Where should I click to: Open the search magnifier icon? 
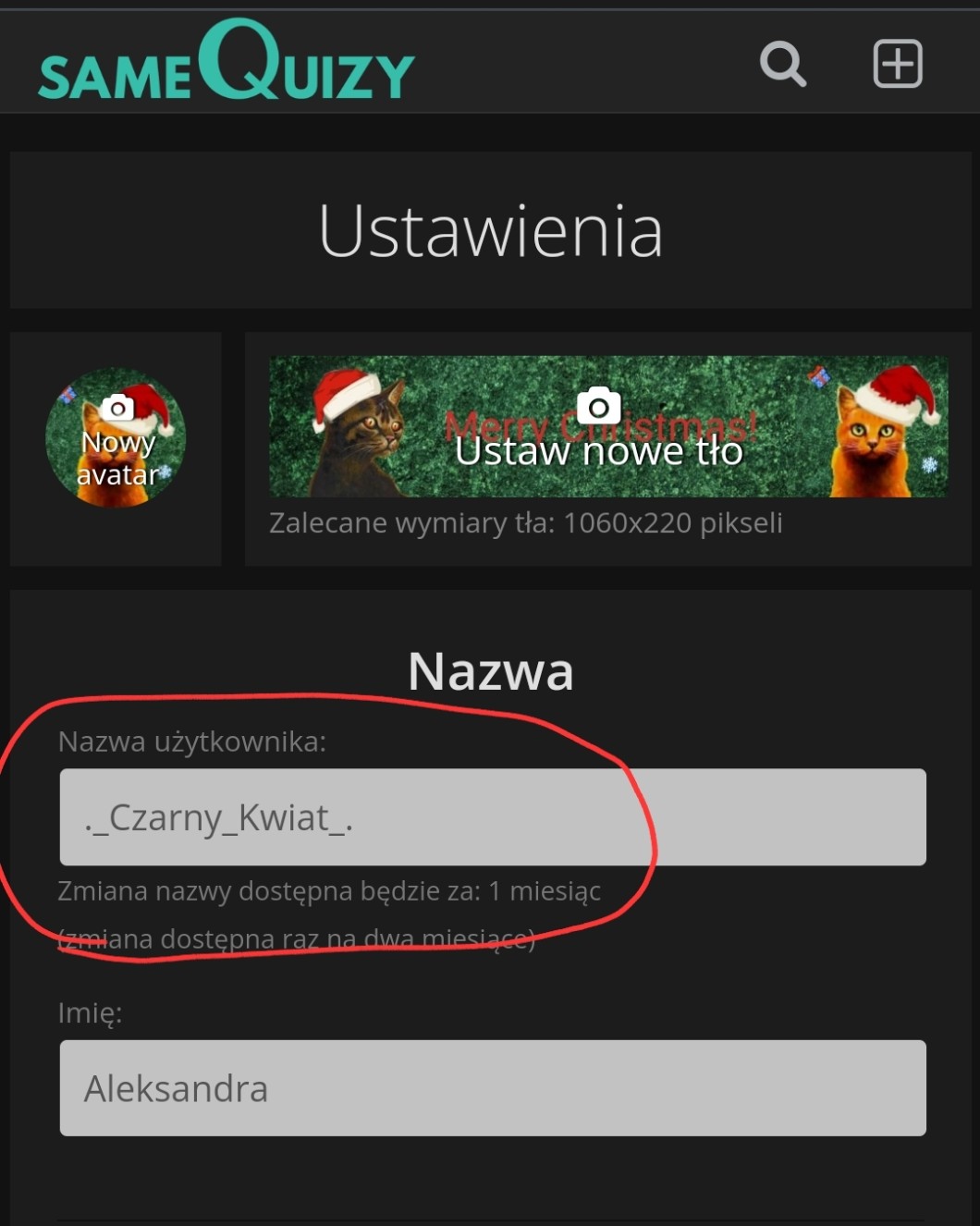(783, 64)
